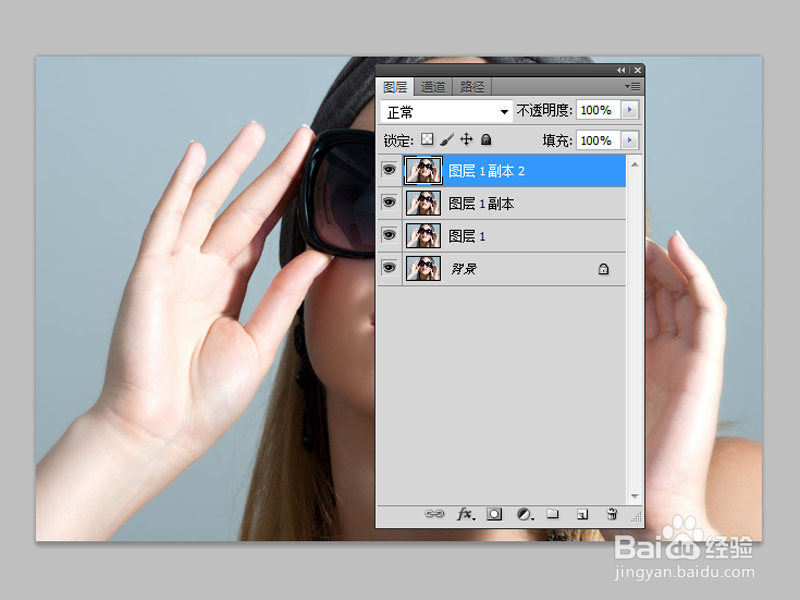Hide the 图层 1 副本 layer
This screenshot has width=800, height=600.
pyautogui.click(x=389, y=203)
